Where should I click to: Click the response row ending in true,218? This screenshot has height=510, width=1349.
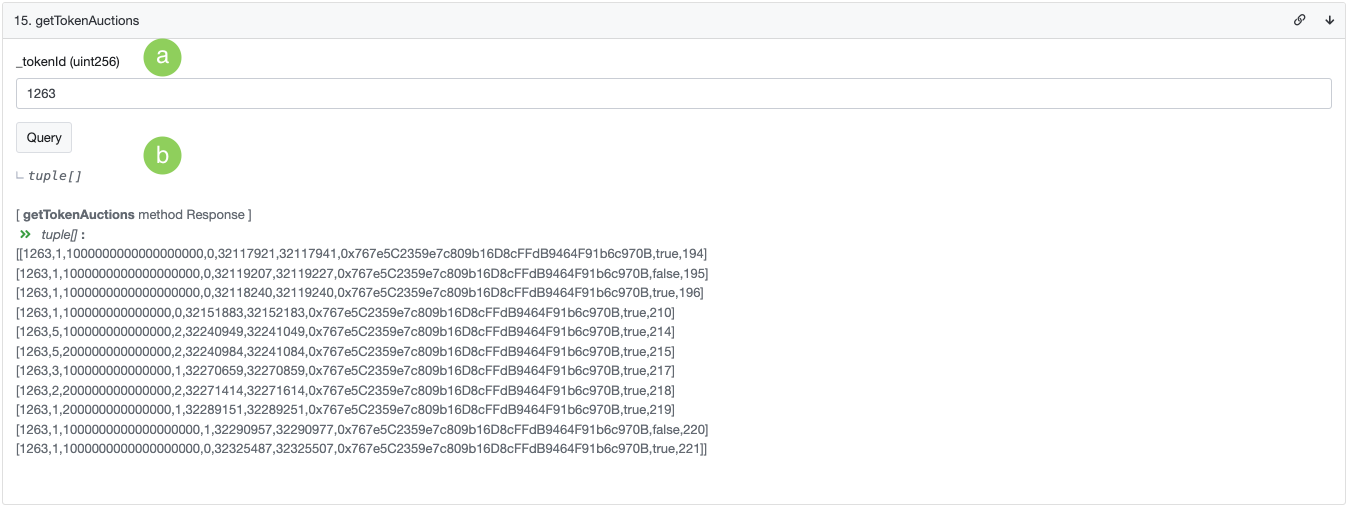(x=346, y=390)
